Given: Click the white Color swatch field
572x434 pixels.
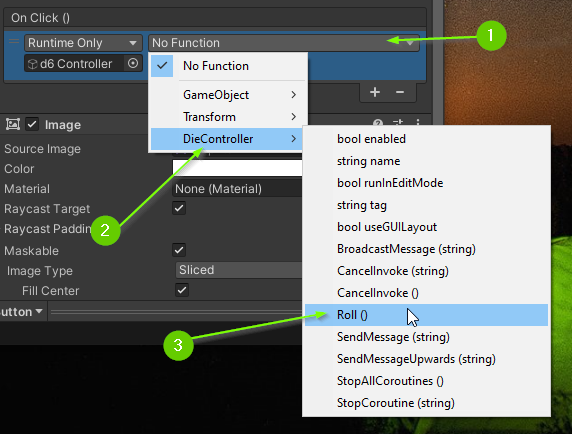Looking at the screenshot, I should click(237, 168).
